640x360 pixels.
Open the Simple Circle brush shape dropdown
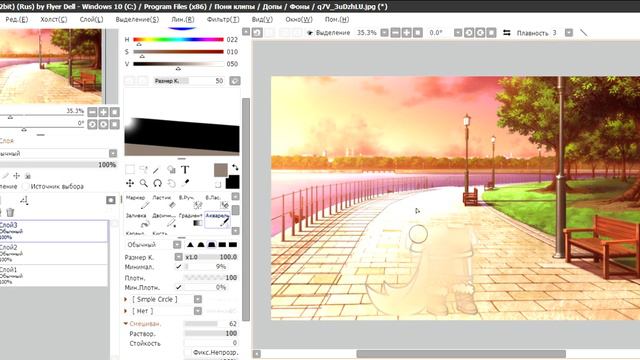point(198,299)
